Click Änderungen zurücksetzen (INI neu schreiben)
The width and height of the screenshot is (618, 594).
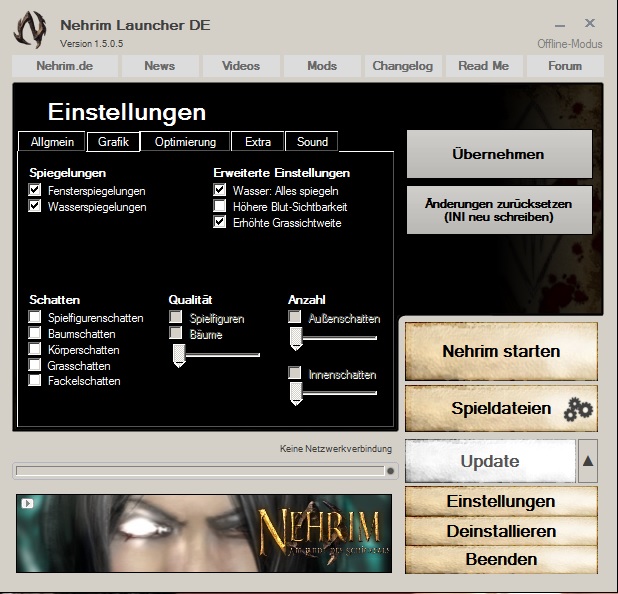tap(499, 210)
